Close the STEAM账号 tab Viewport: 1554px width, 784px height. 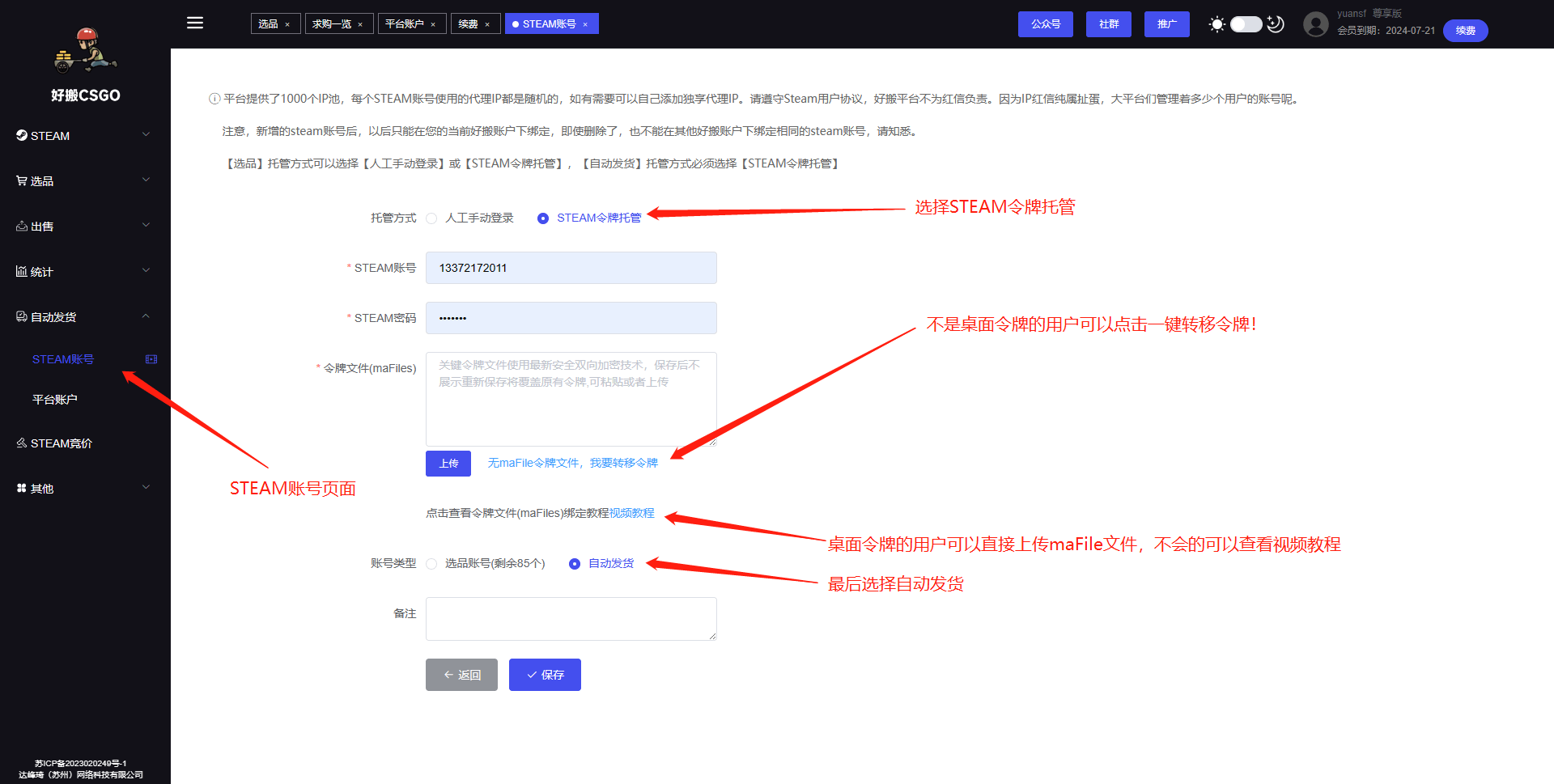tap(585, 24)
